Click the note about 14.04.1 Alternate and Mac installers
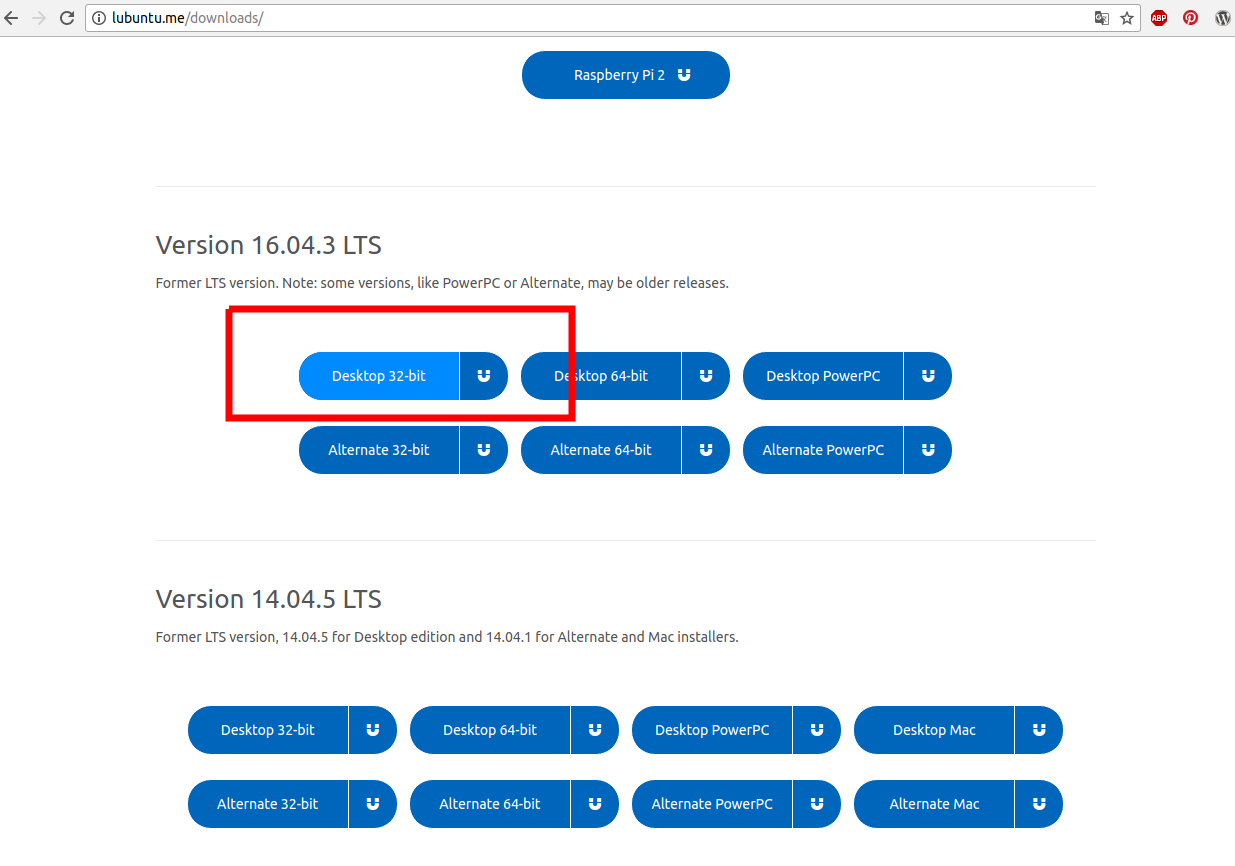This screenshot has height=866, width=1235. point(447,637)
